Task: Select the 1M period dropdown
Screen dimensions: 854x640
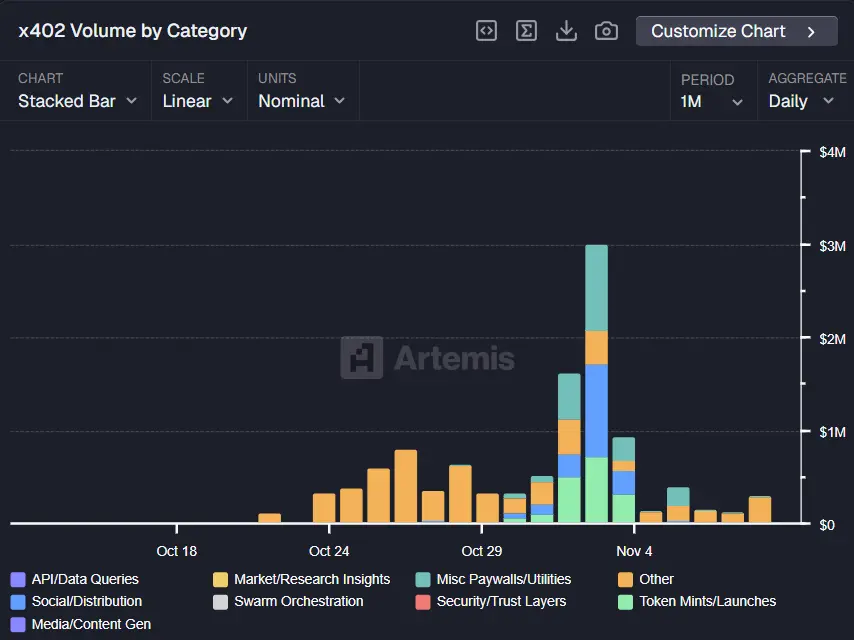Action: tap(712, 101)
